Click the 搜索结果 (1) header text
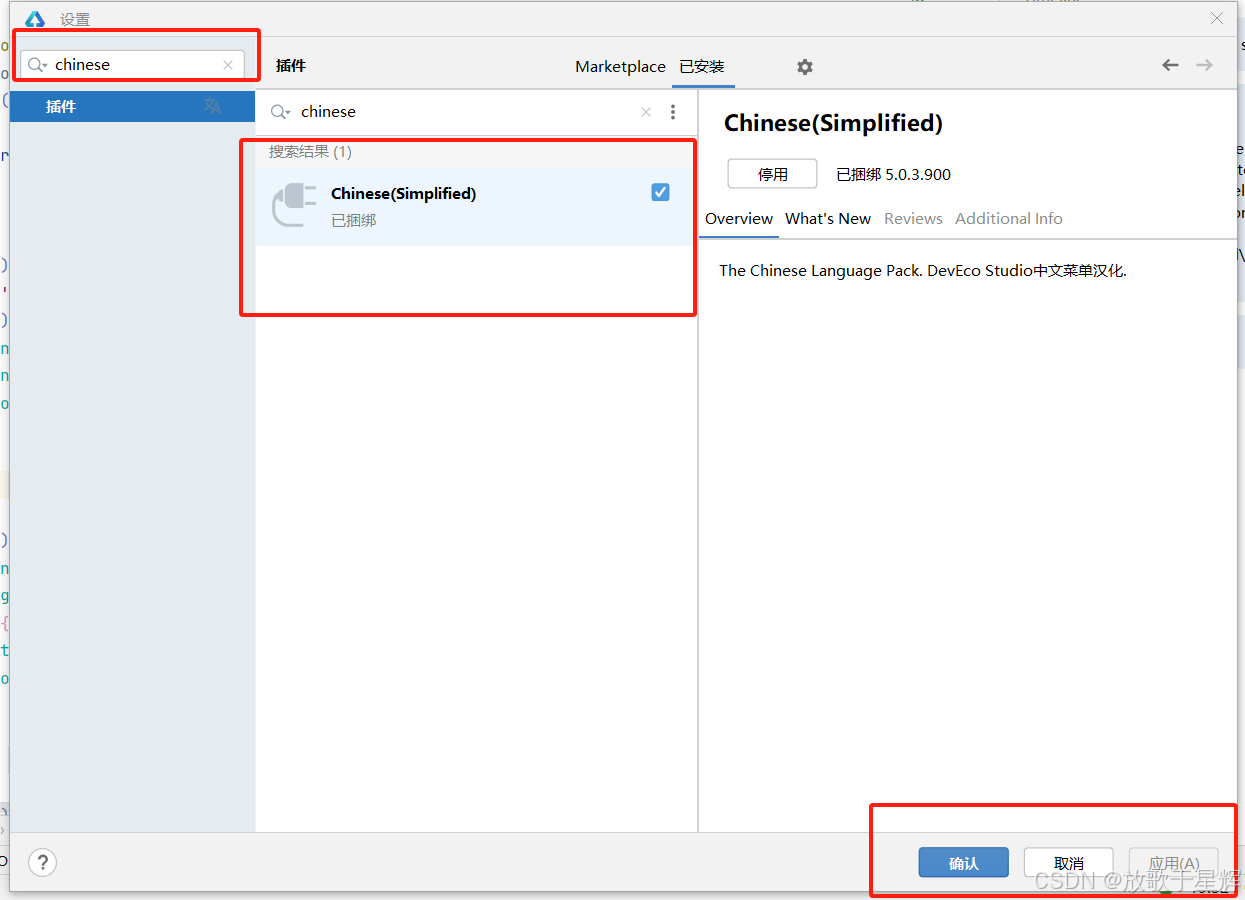This screenshot has height=900, width=1245. (x=310, y=152)
